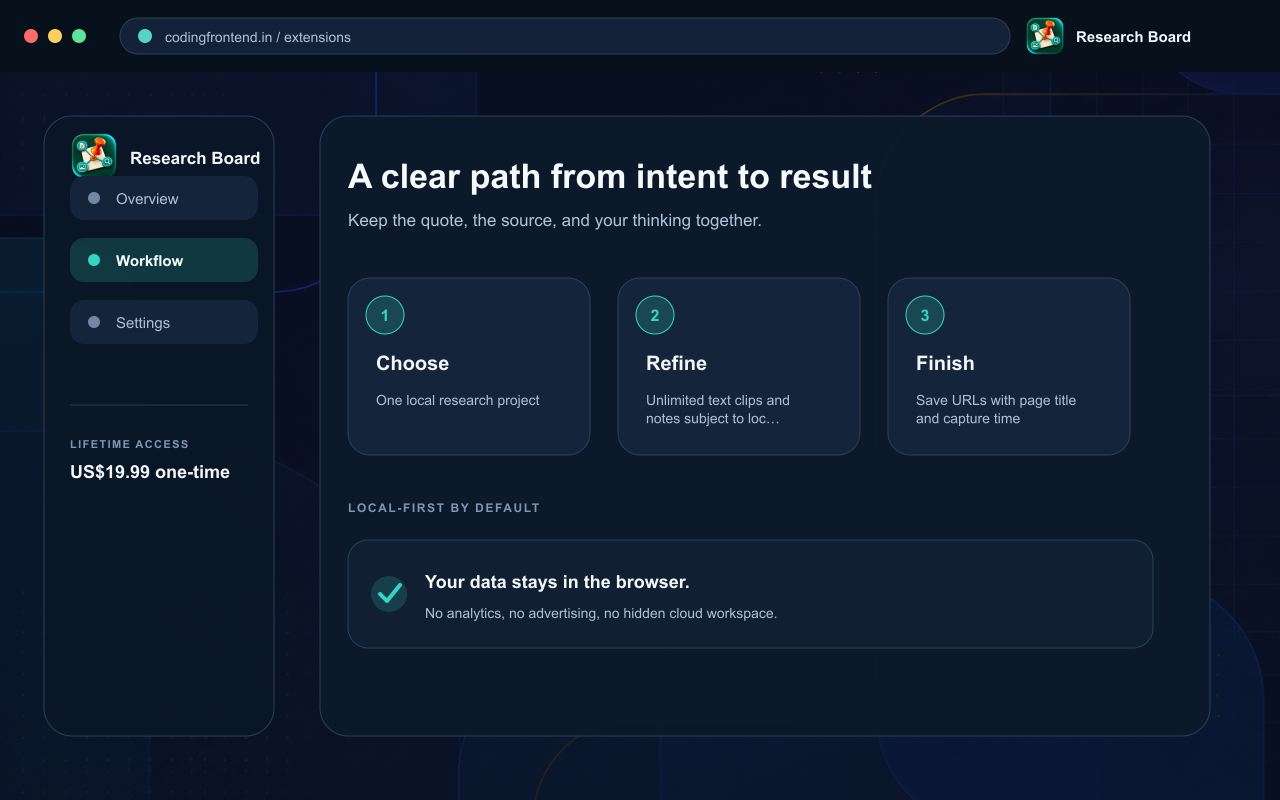Click the 'LIFETIME ACCESS' label
Screen dimensions: 1280x800
(129, 444)
